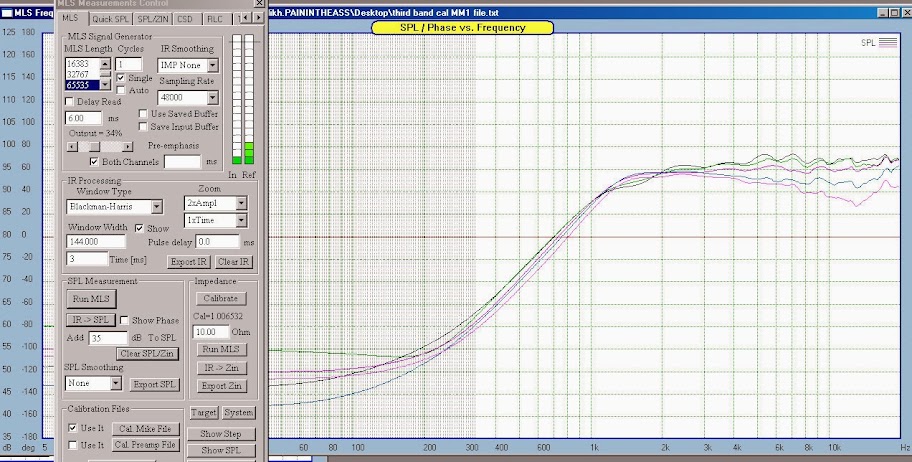Expand the Blackman-Harris window type dropdown
Viewport: 912px width, 462px height.
156,207
